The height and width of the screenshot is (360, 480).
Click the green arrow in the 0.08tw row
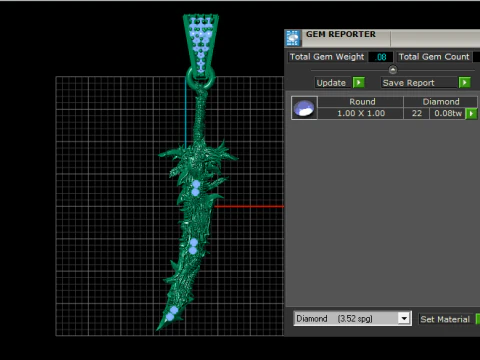(471, 114)
